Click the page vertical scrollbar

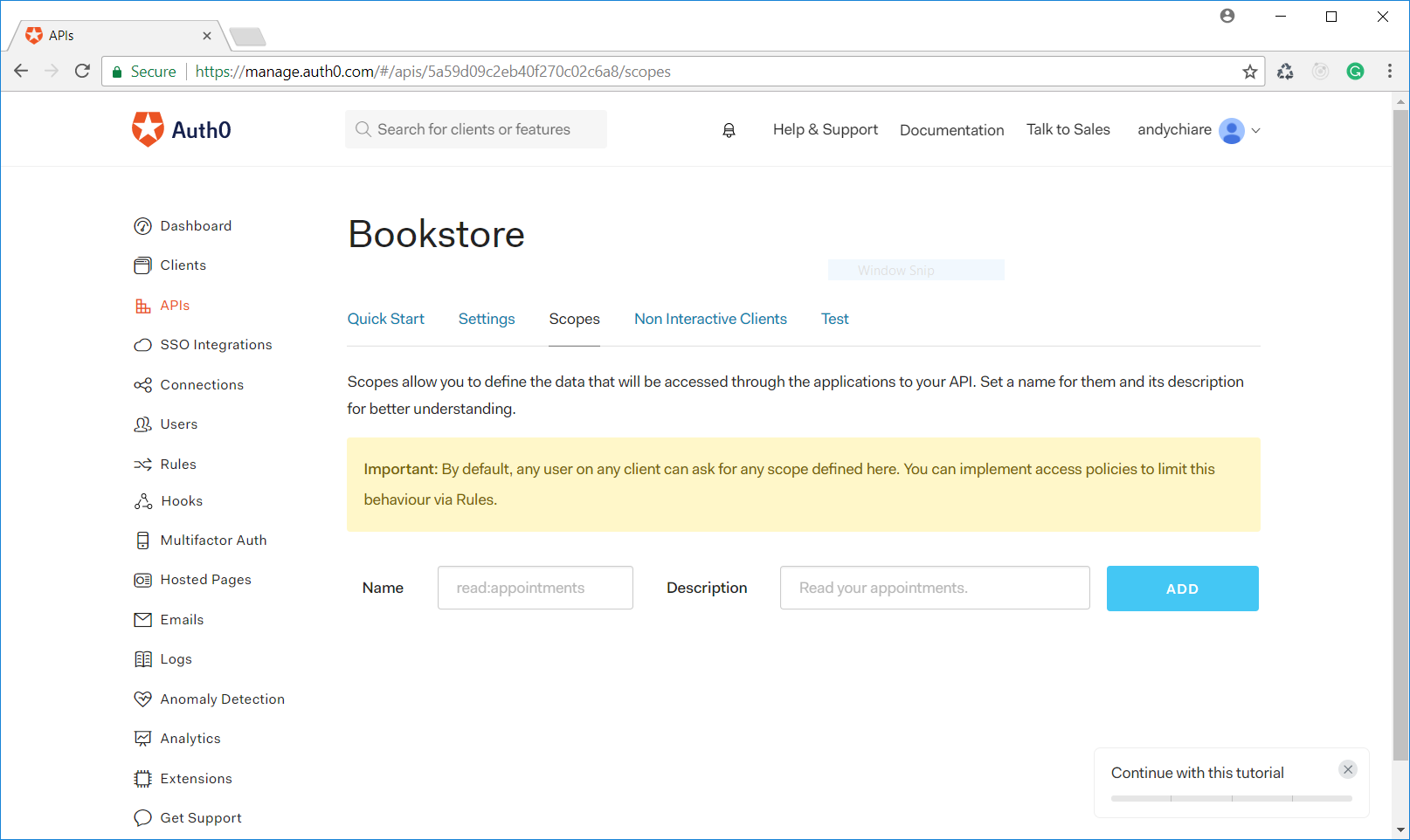tap(1401, 437)
